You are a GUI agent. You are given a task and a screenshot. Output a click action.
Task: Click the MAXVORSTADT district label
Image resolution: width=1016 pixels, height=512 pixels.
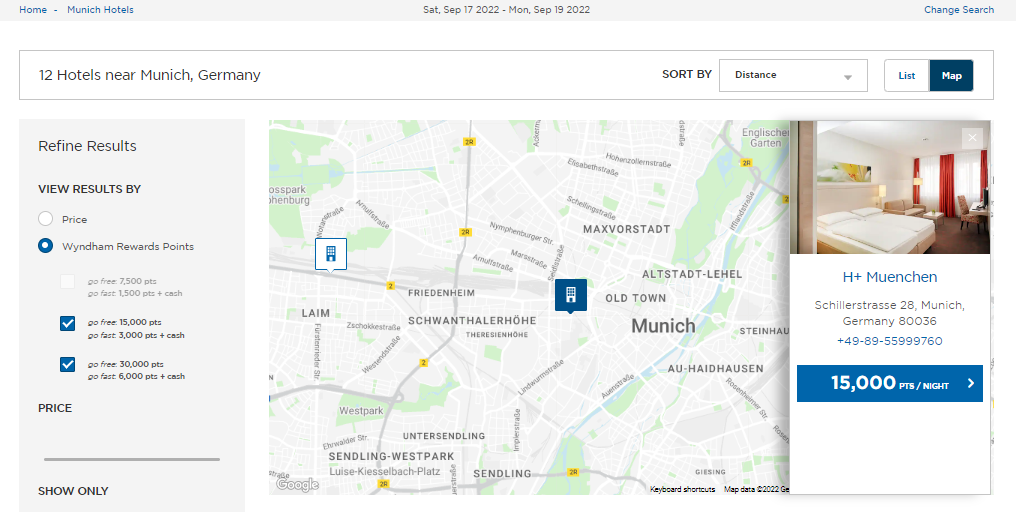click(627, 229)
